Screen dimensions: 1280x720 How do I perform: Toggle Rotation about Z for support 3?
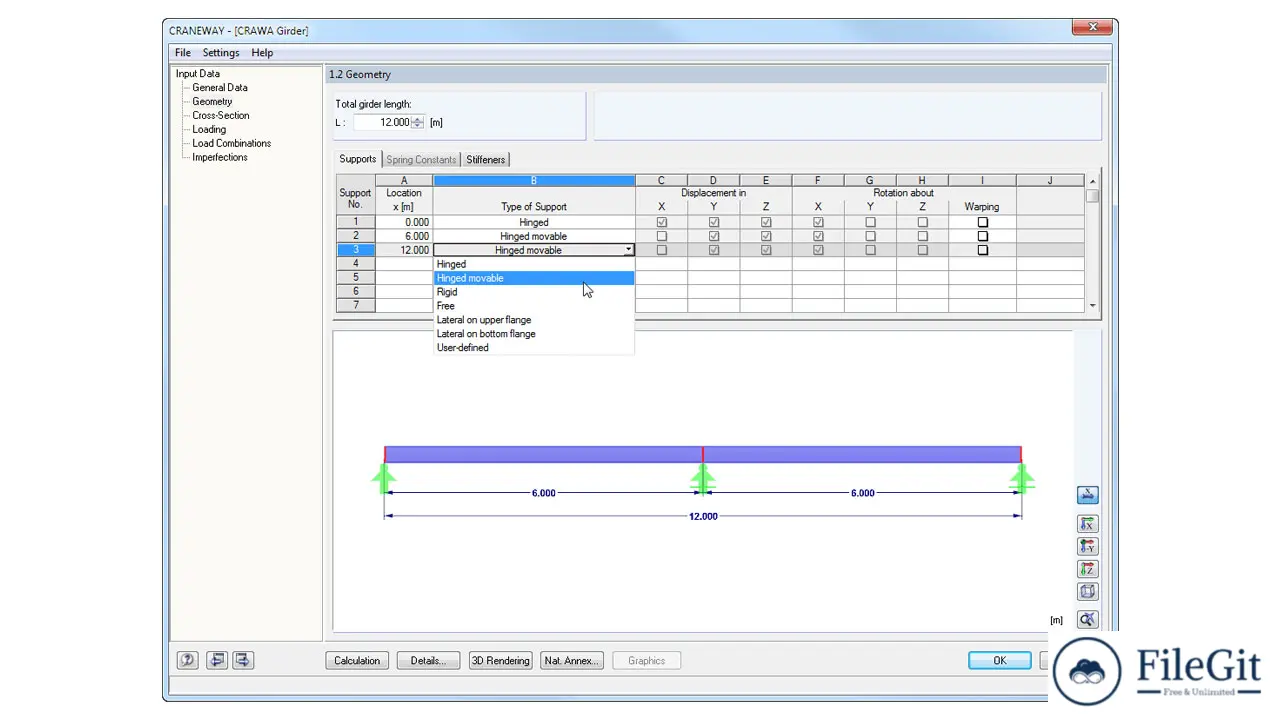922,250
